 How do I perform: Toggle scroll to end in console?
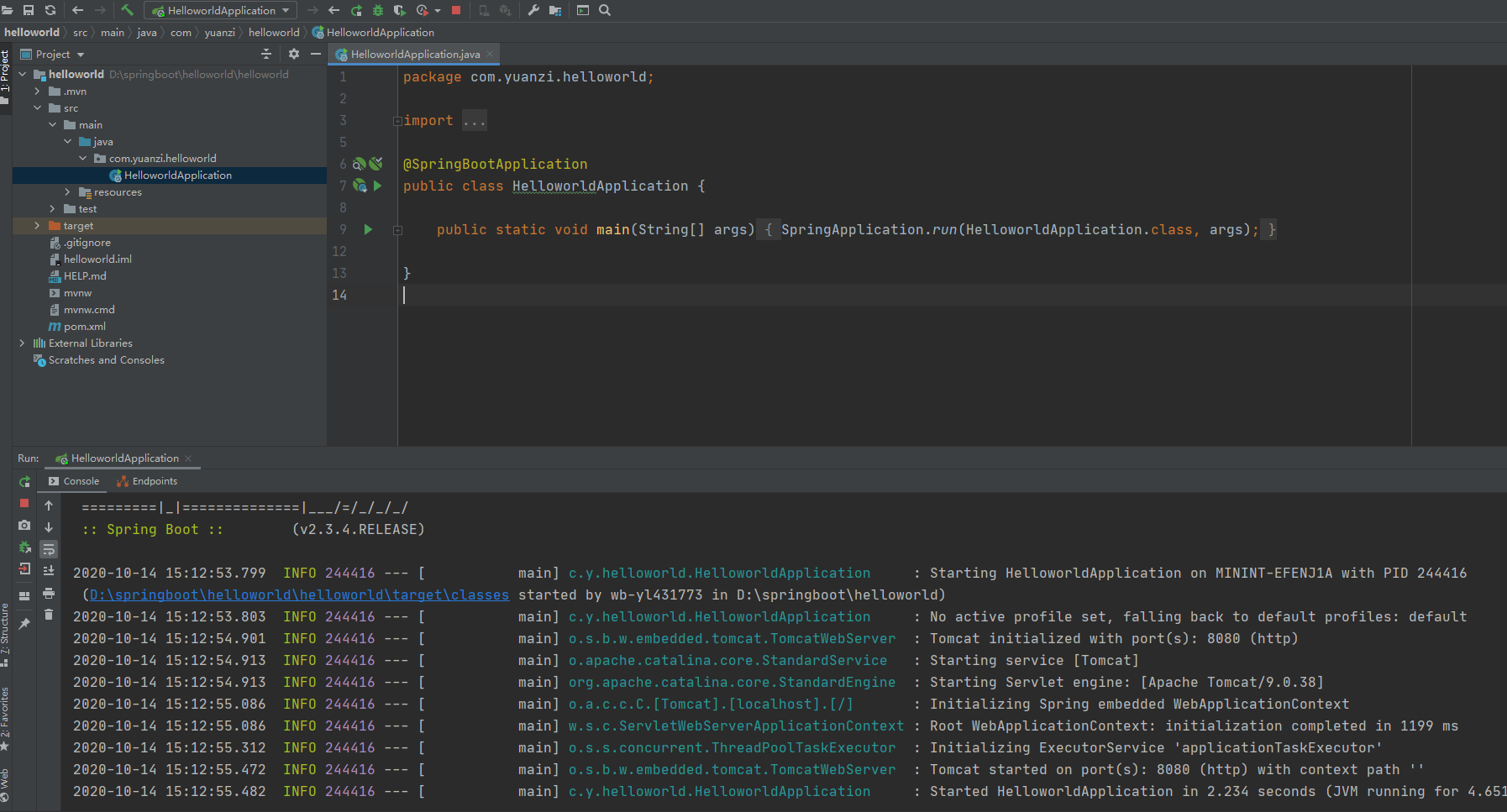[49, 571]
